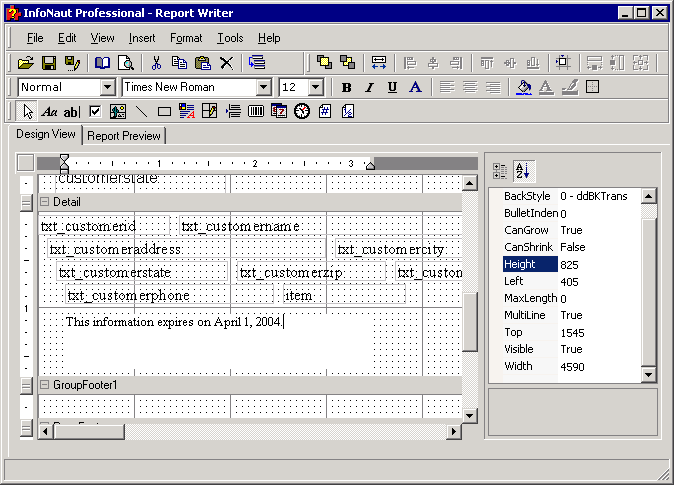Open the Times New Roman font dropdown

[264, 87]
